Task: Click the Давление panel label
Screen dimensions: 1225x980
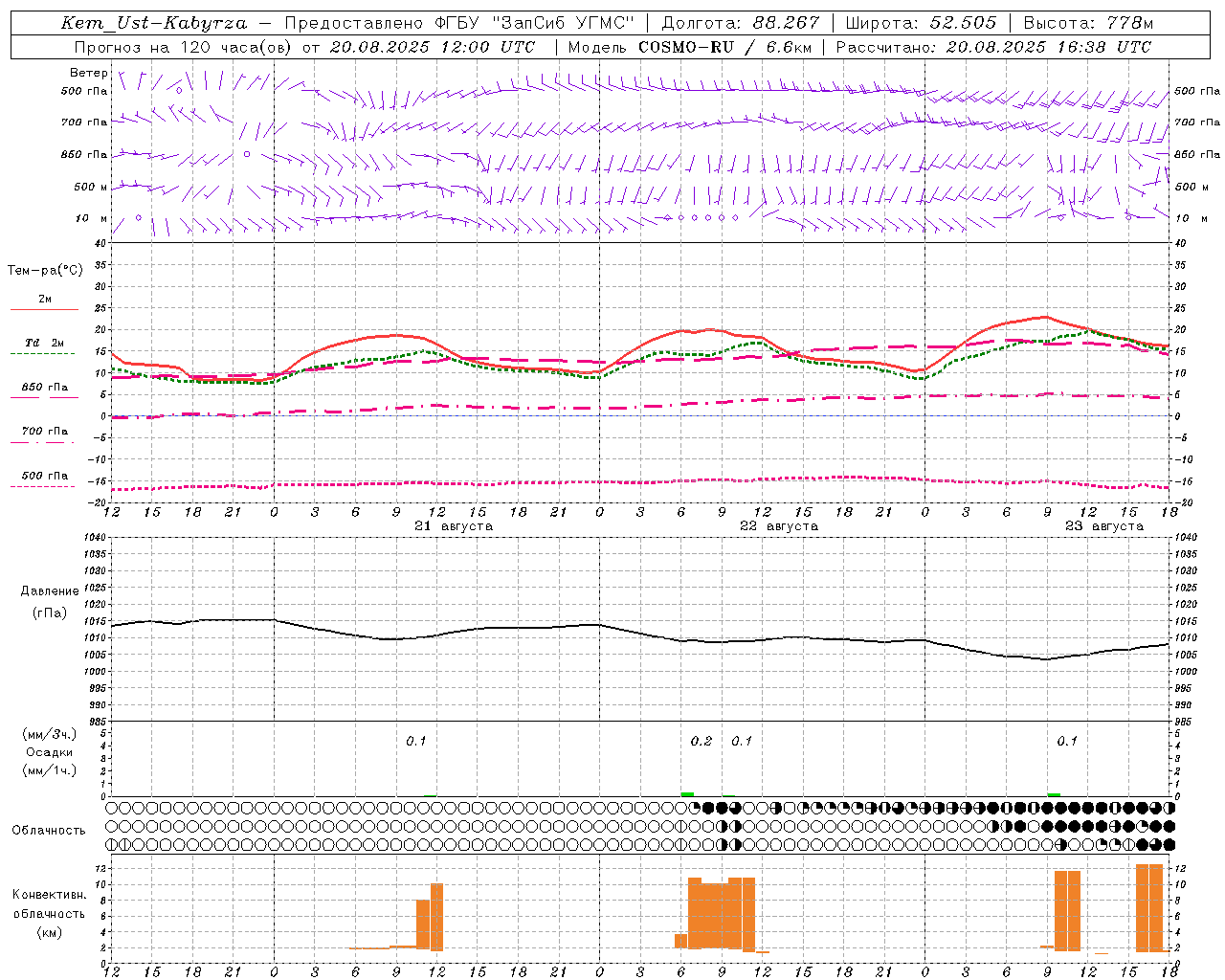Action: tap(50, 591)
